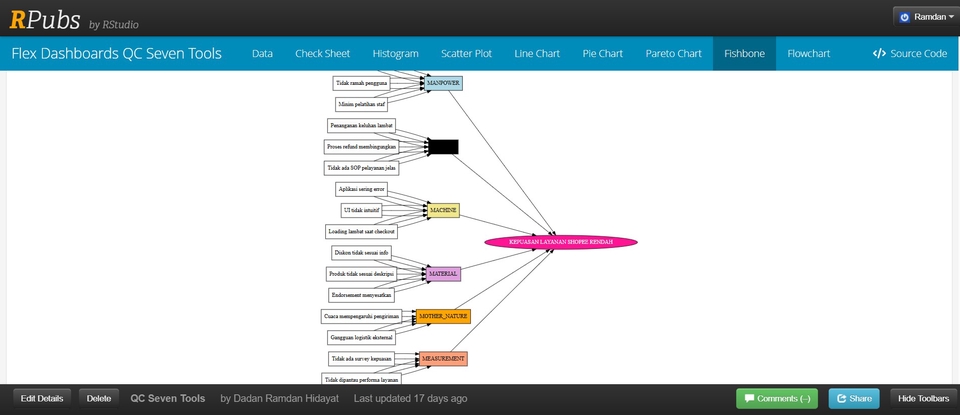Screen dimensions: 960x415
Task: Click the 'Penanganan keluhan lambat' box
Action: tap(361, 125)
